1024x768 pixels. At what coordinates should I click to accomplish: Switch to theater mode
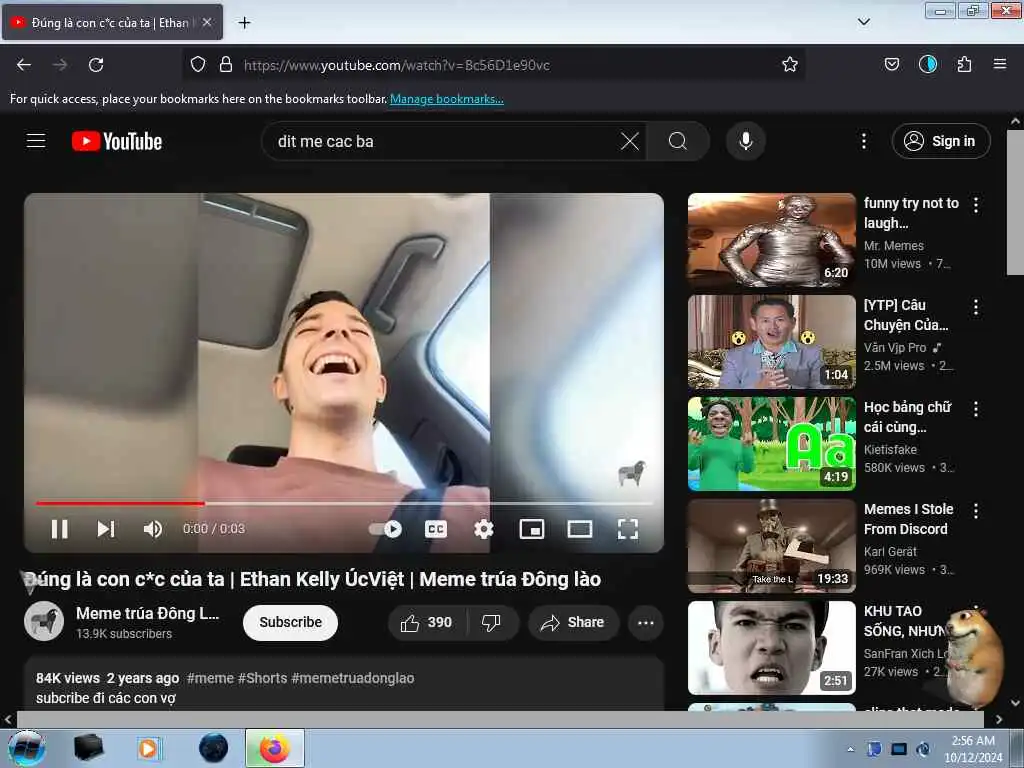pos(580,529)
